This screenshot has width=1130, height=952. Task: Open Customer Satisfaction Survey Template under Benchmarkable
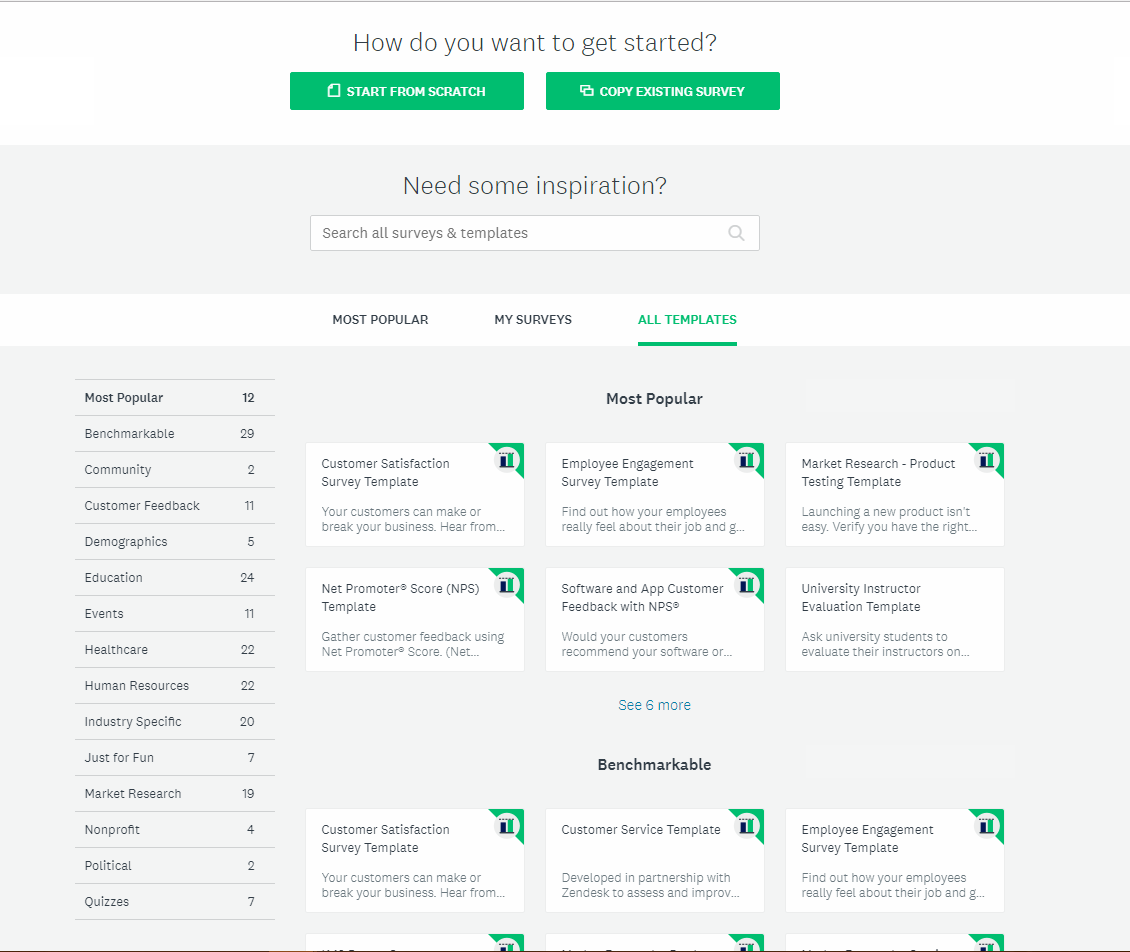coord(415,860)
